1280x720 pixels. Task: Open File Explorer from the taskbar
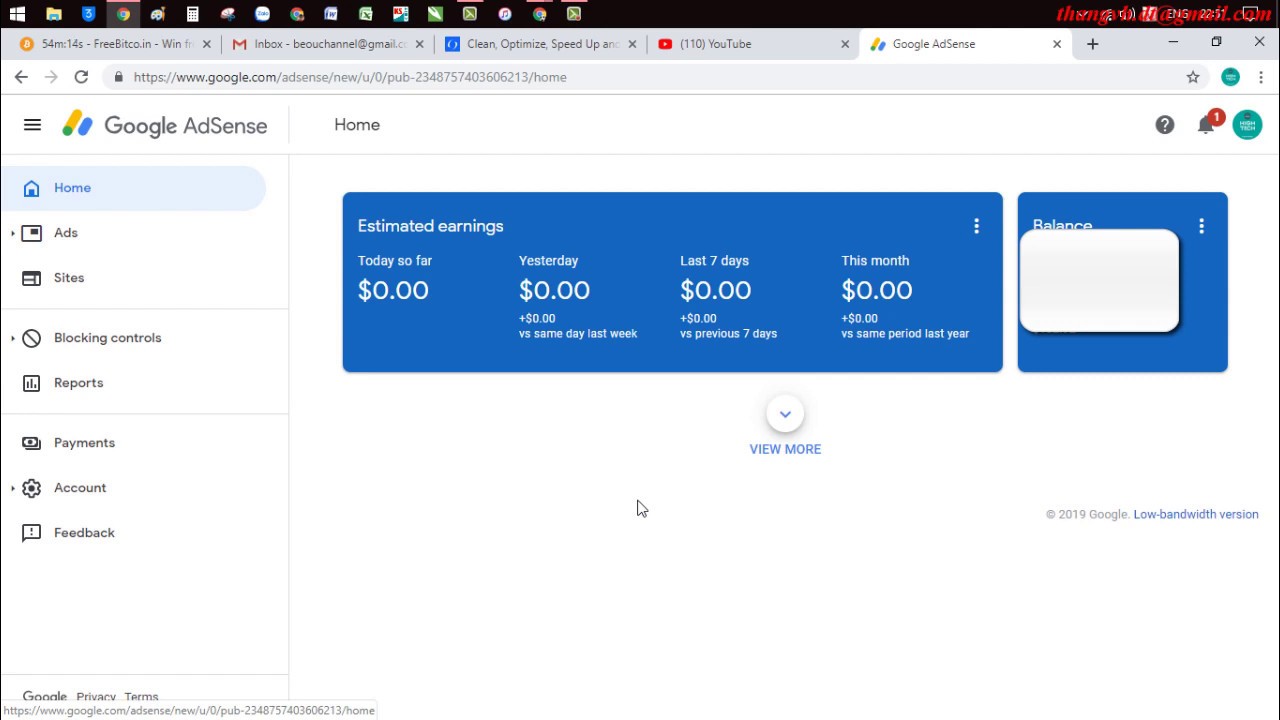[x=54, y=14]
